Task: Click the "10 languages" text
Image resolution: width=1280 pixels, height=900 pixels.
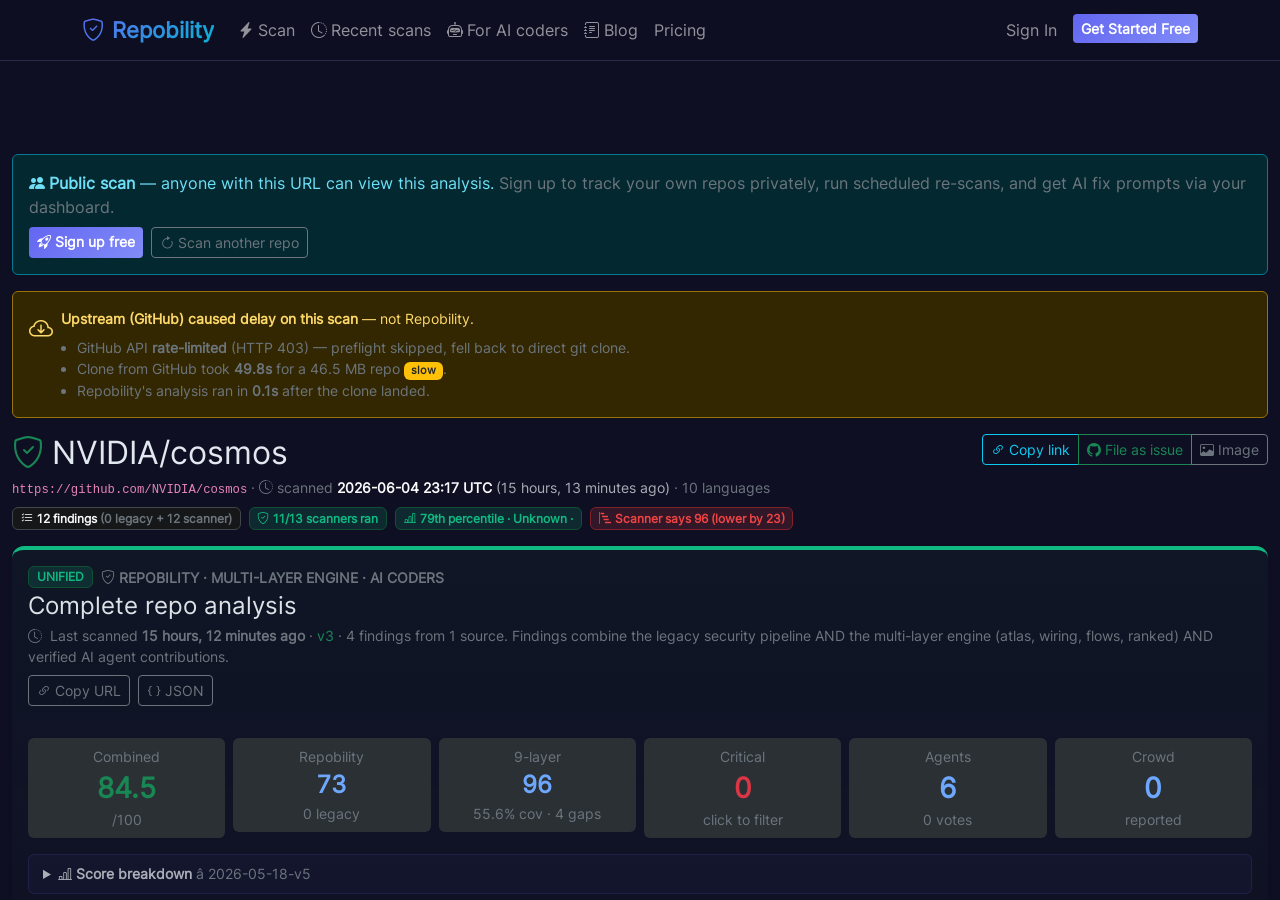Action: pos(726,488)
